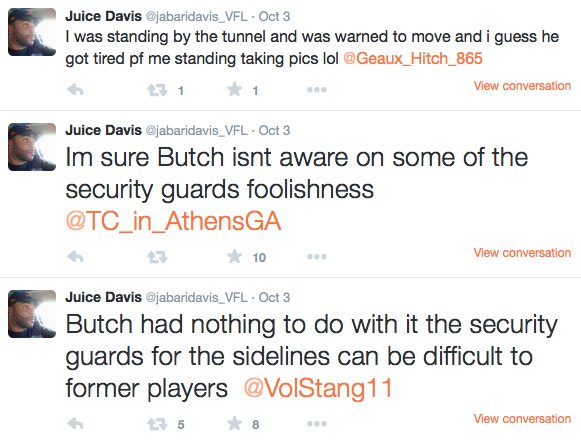Open more options on security foolishness tweet
This screenshot has width=581, height=441.
click(317, 256)
